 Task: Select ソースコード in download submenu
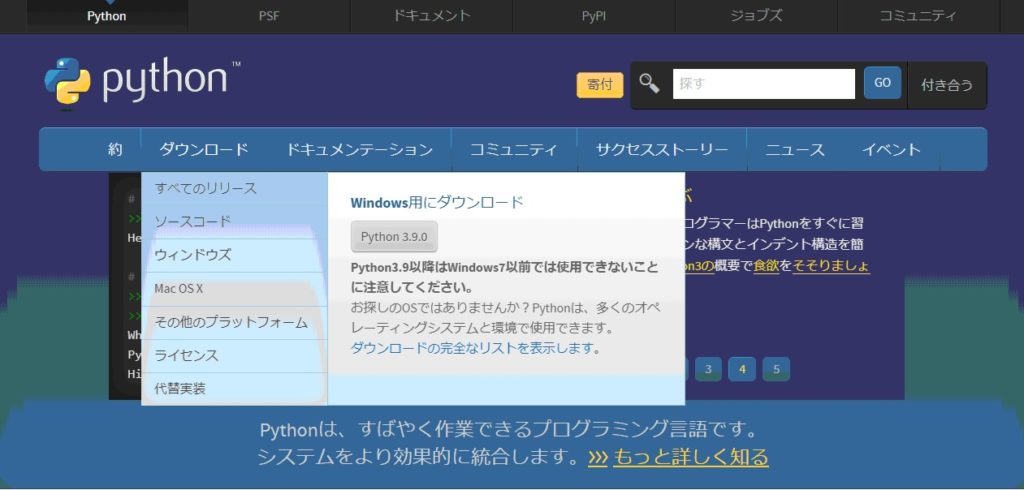point(234,221)
